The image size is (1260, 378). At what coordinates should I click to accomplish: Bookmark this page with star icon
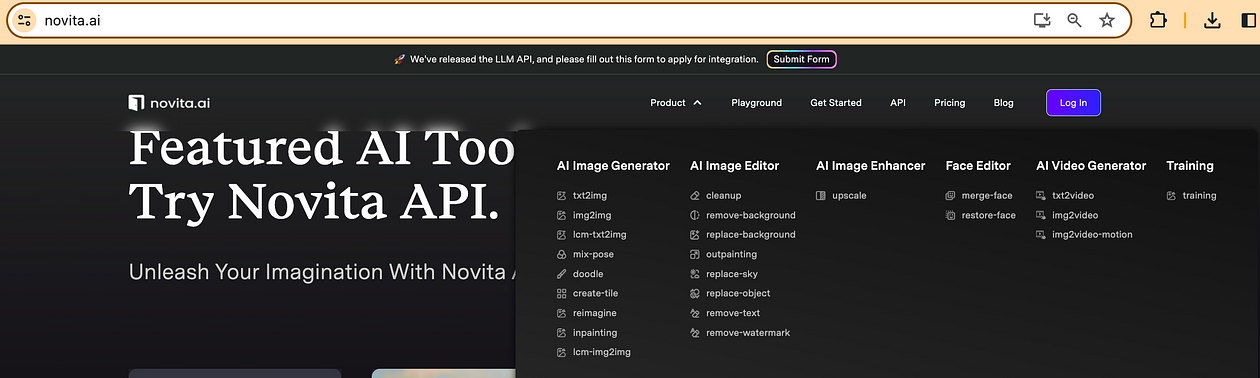coord(1107,20)
